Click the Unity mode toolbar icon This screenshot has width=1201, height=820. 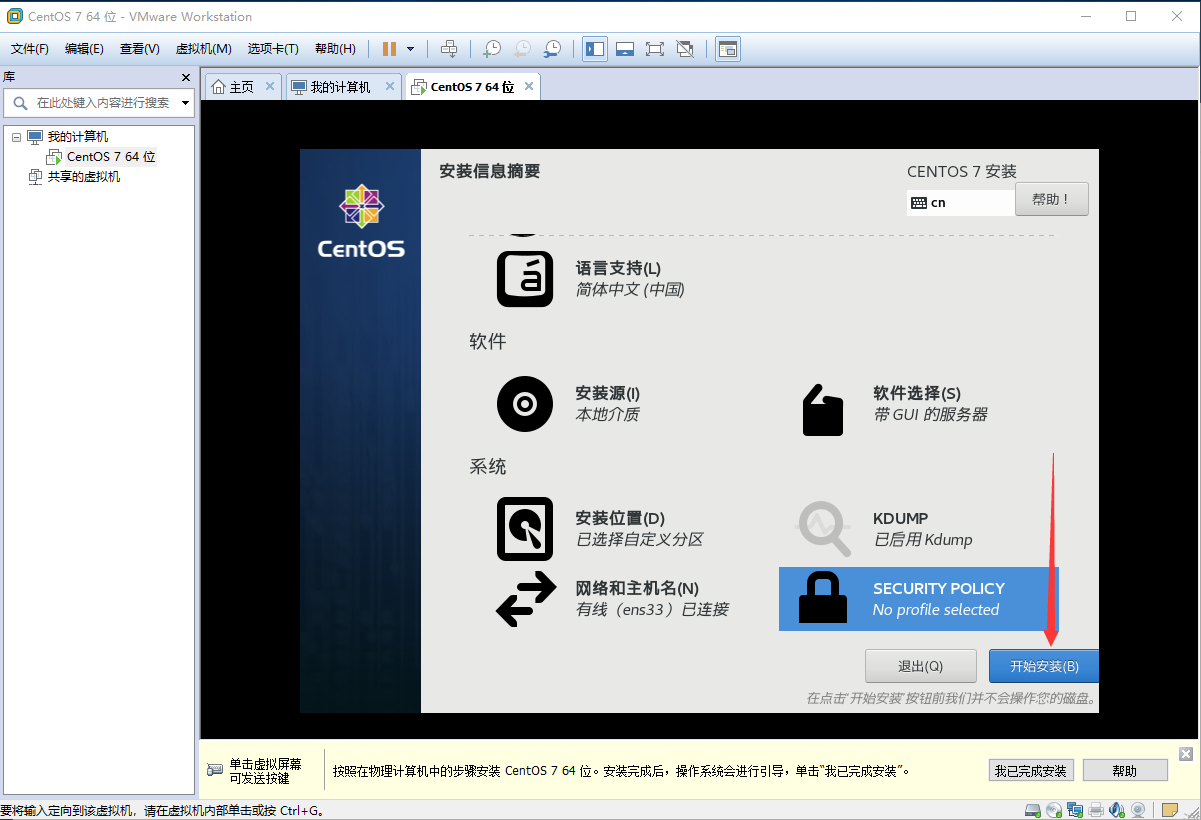(685, 49)
